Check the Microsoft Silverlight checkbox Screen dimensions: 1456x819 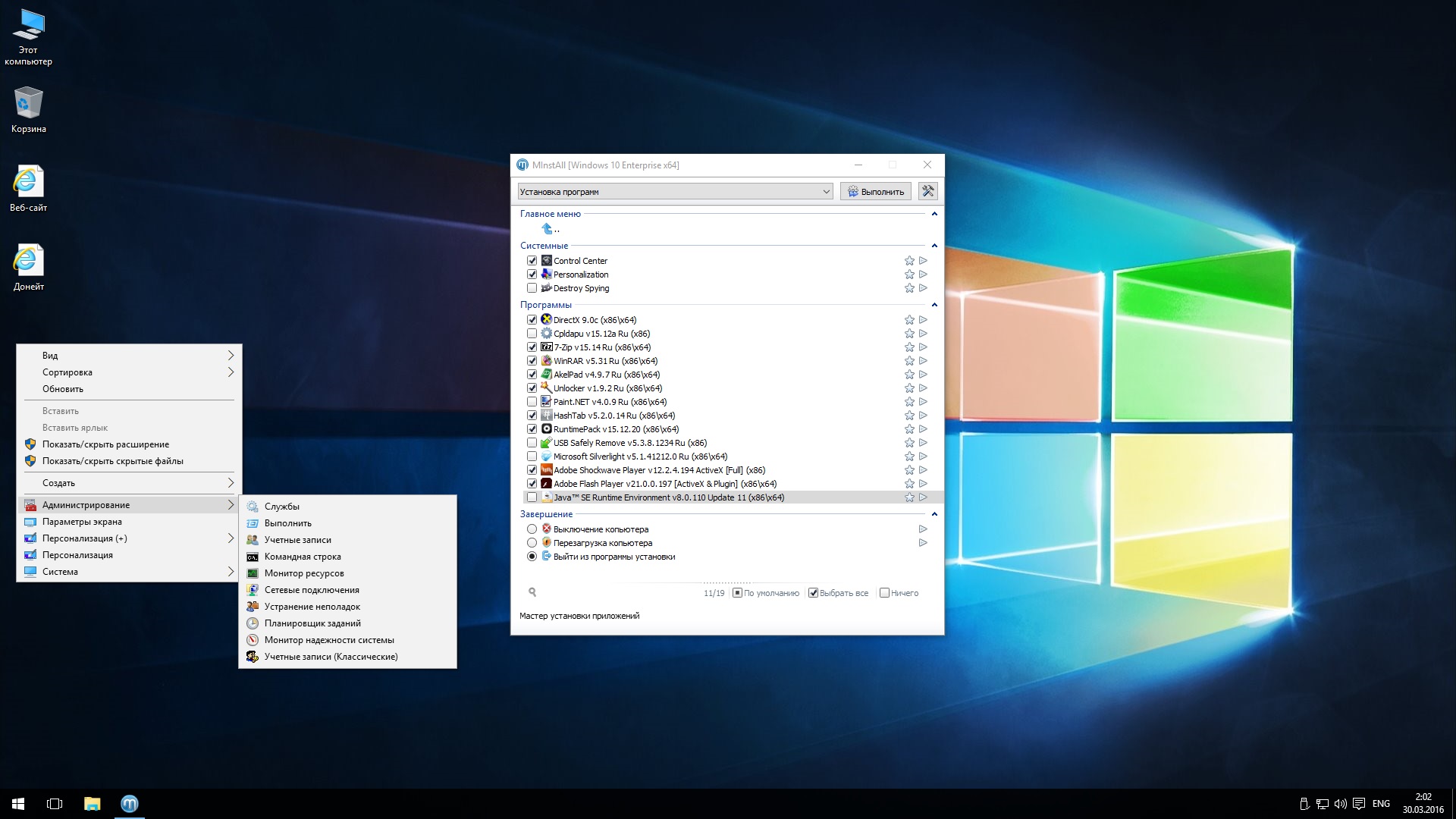tap(532, 457)
